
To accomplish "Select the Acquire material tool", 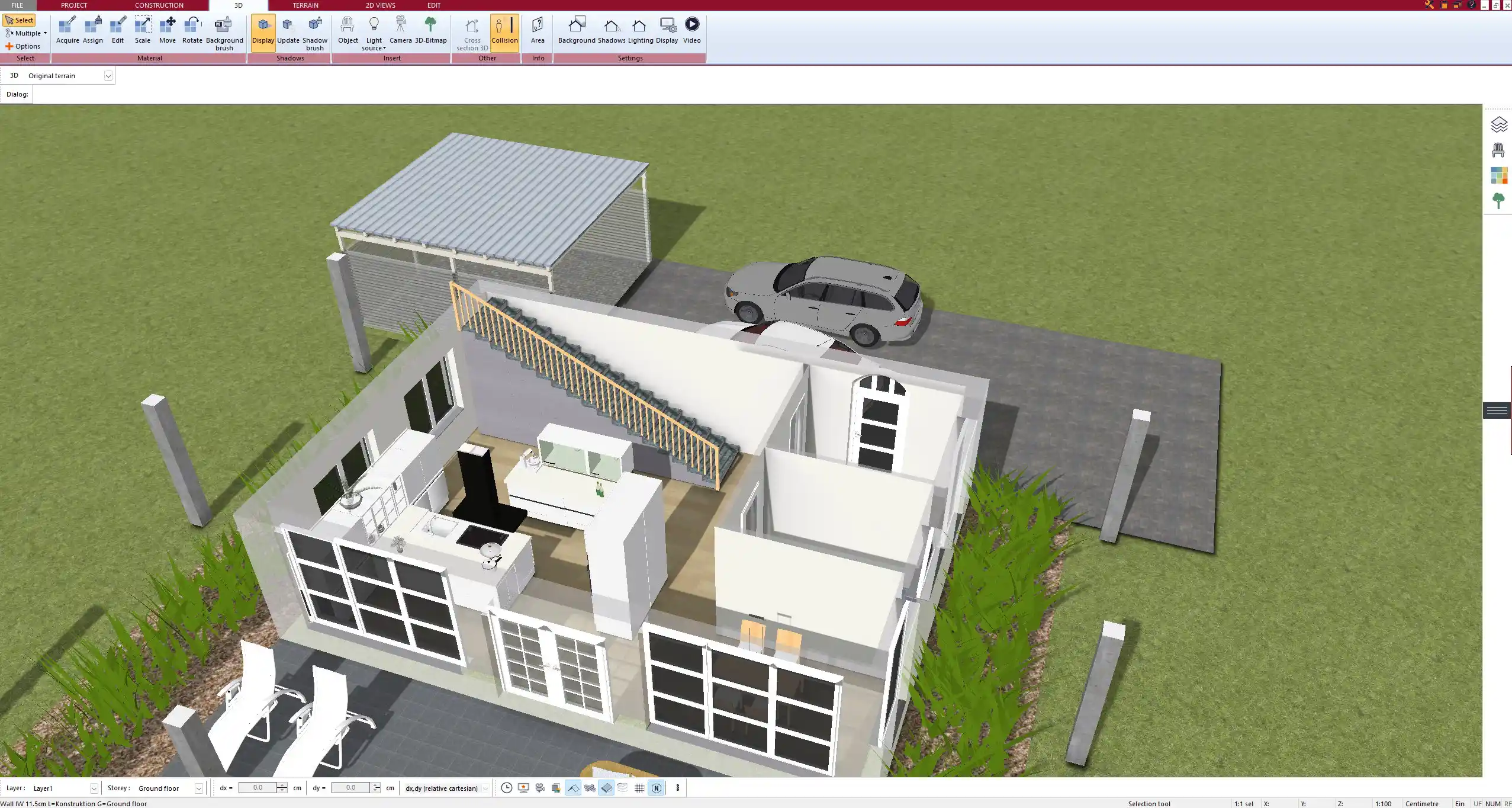I will click(67, 30).
